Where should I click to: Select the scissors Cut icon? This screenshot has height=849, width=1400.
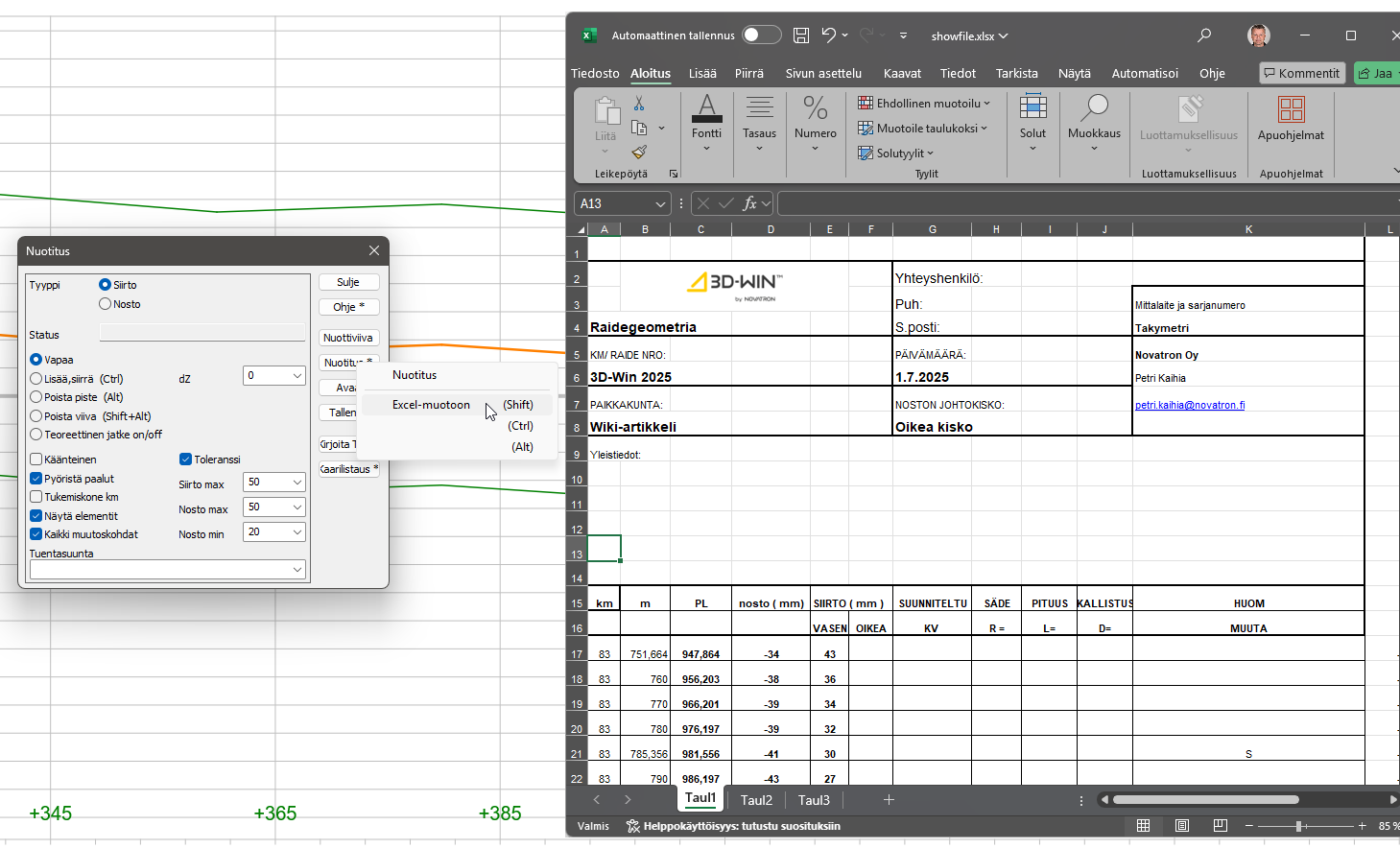pyautogui.click(x=636, y=101)
